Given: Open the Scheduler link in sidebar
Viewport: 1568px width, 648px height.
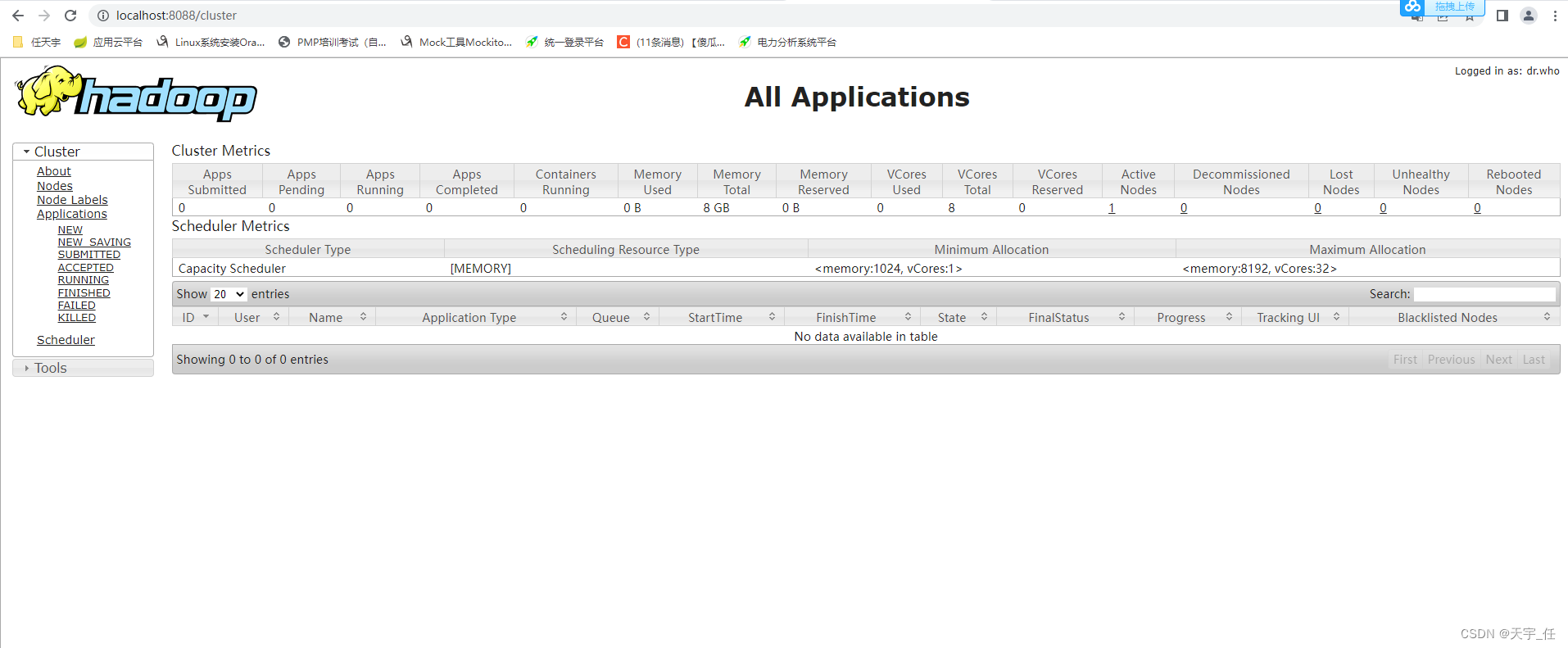Looking at the screenshot, I should 66,340.
